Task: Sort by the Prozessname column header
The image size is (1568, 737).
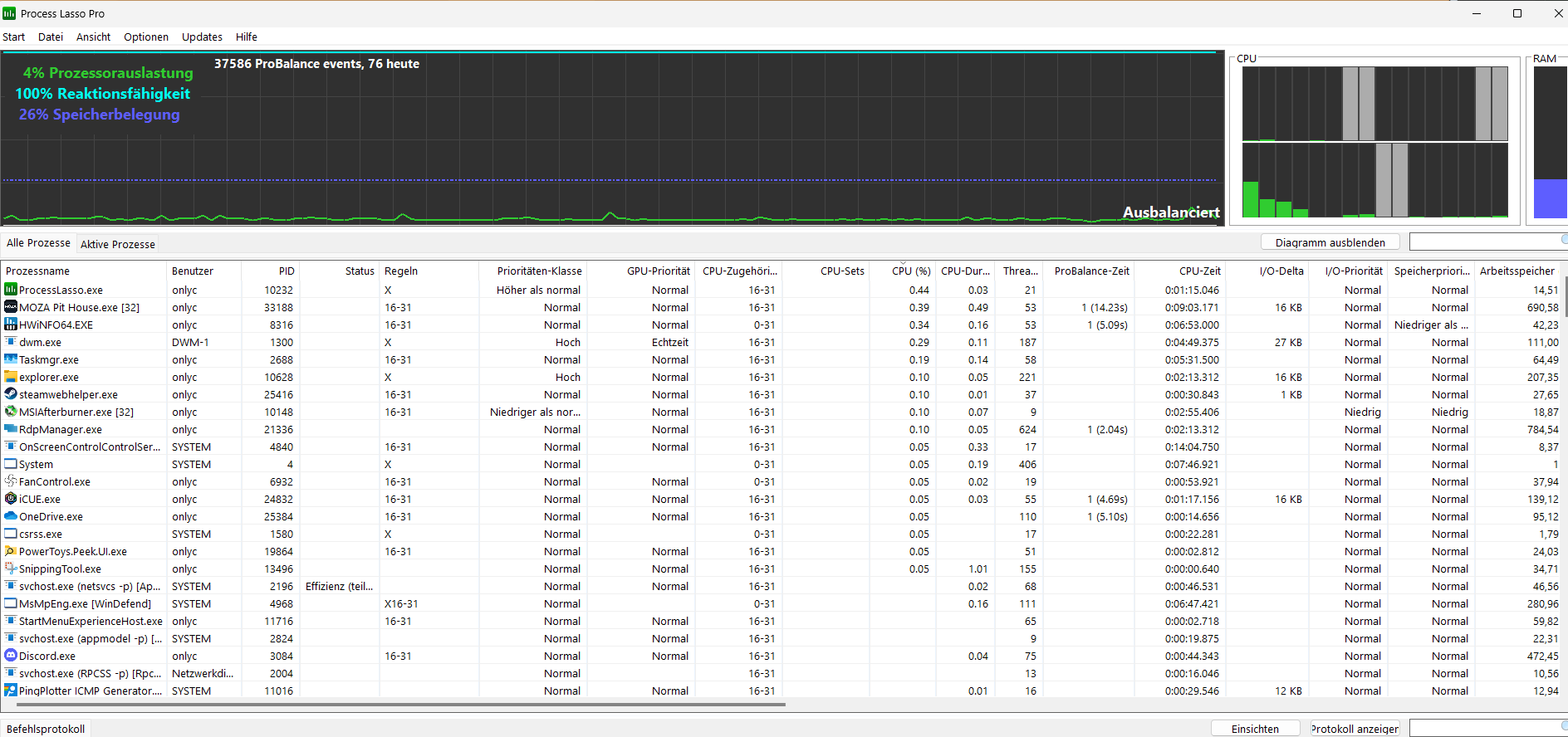Action: (x=83, y=271)
